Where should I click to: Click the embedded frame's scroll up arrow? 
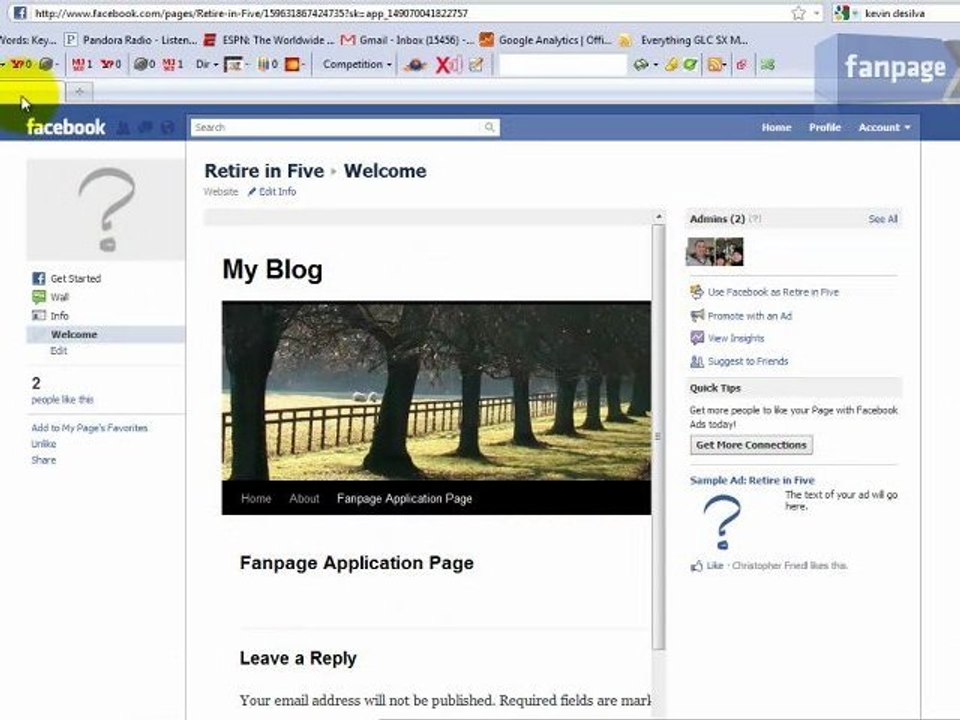pos(659,217)
